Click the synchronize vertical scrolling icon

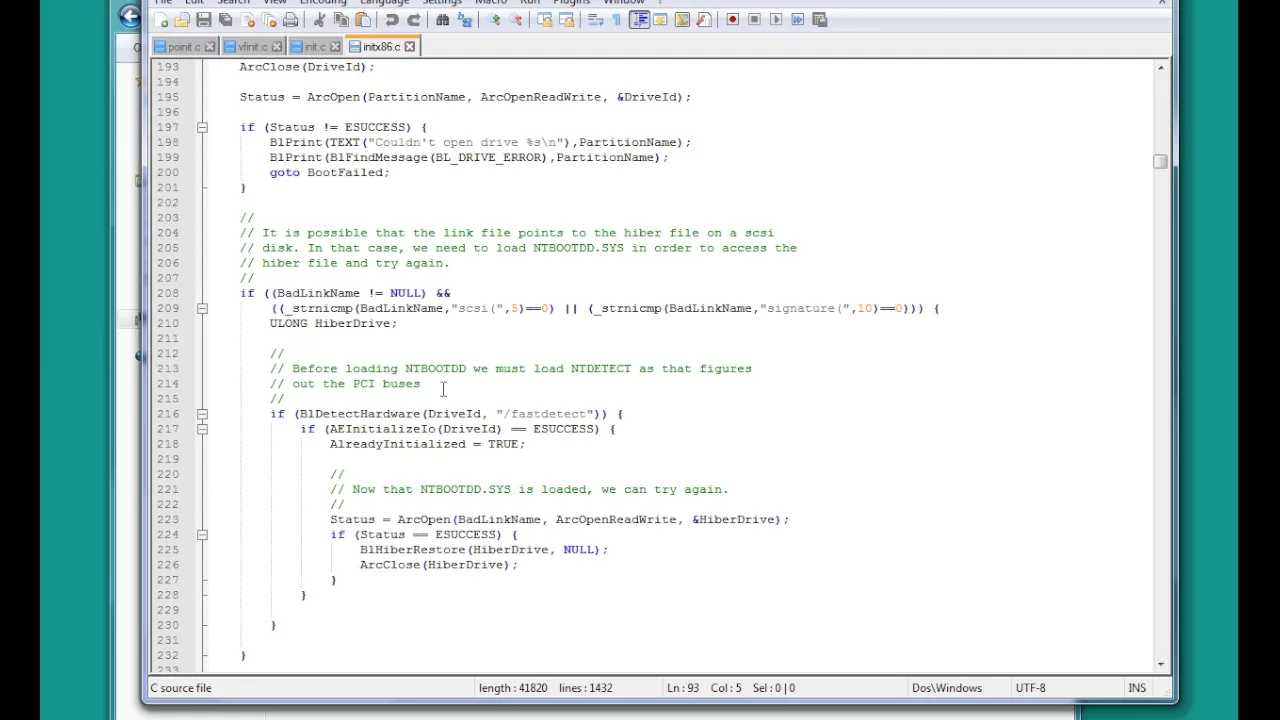click(x=545, y=19)
